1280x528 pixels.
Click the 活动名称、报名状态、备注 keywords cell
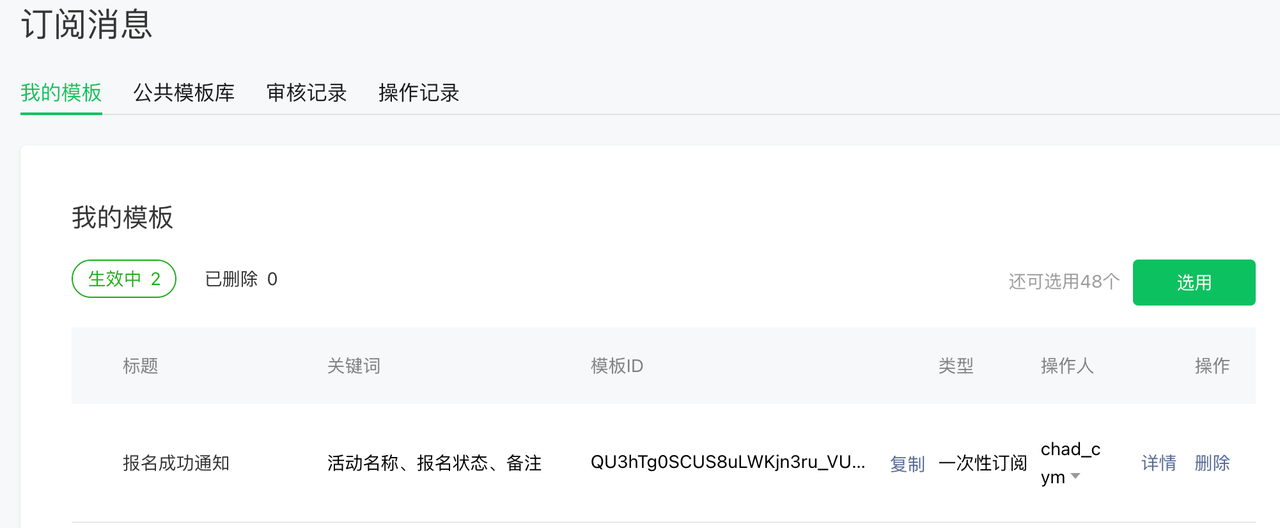click(434, 463)
